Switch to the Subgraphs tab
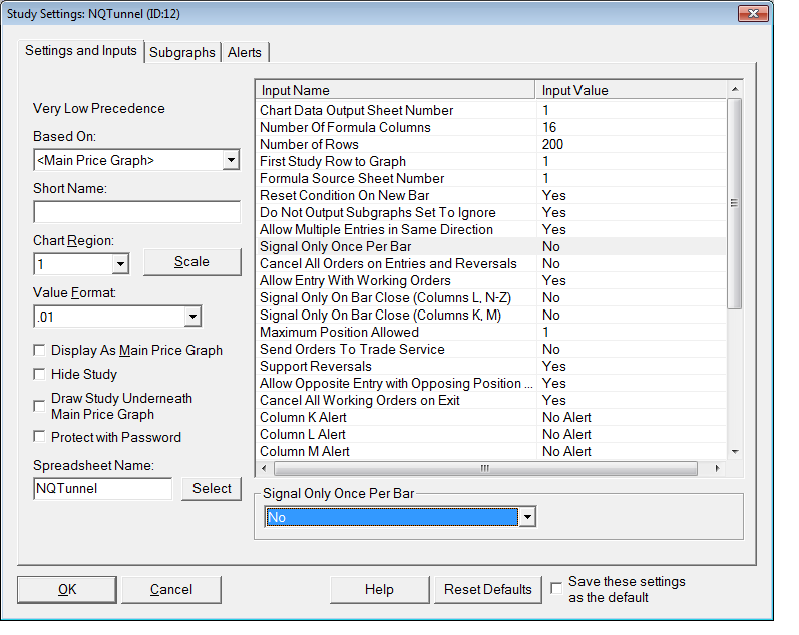The width and height of the screenshot is (799, 635). pos(182,52)
